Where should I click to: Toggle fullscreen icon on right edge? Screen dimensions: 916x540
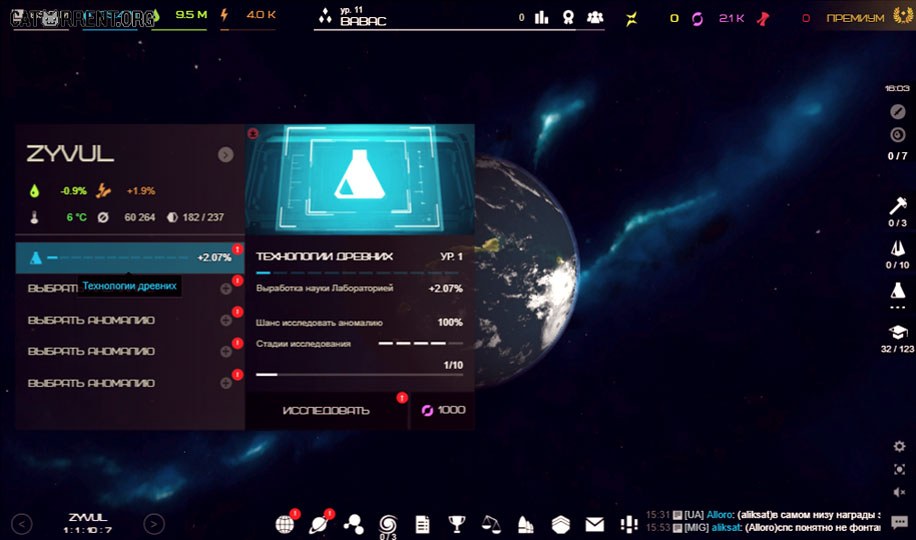coord(900,469)
